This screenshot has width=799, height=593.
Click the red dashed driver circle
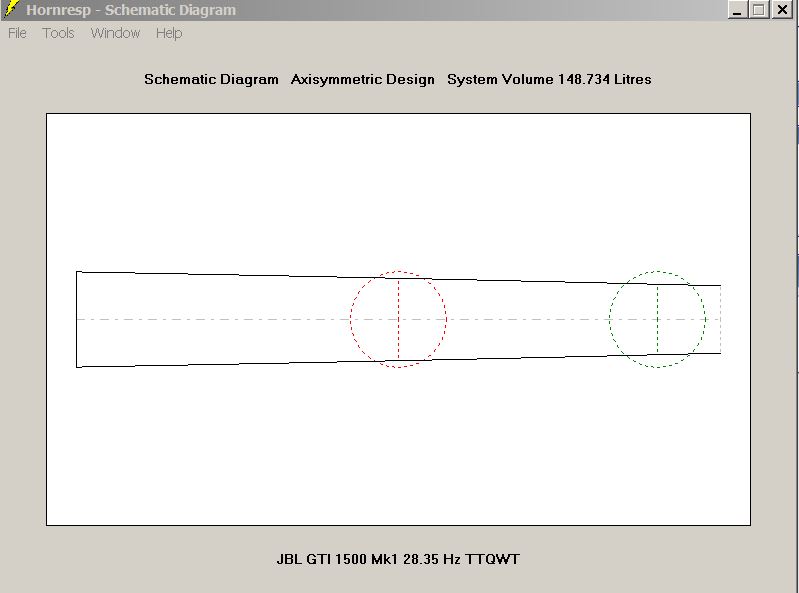click(x=398, y=319)
